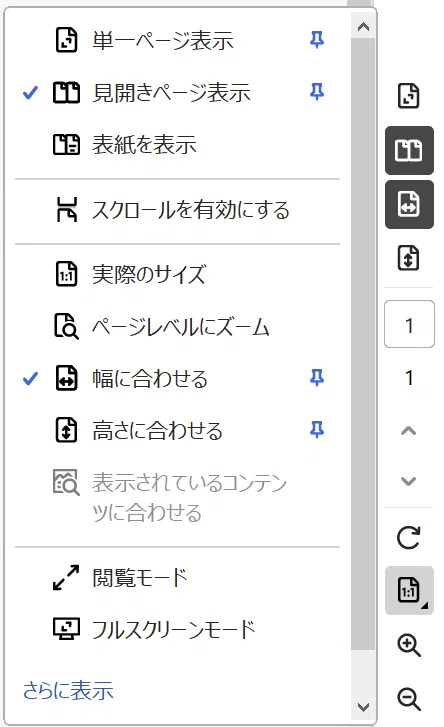Unpin 単一ページ表示 from the toolbar
The image size is (444, 727).
pyautogui.click(x=317, y=41)
